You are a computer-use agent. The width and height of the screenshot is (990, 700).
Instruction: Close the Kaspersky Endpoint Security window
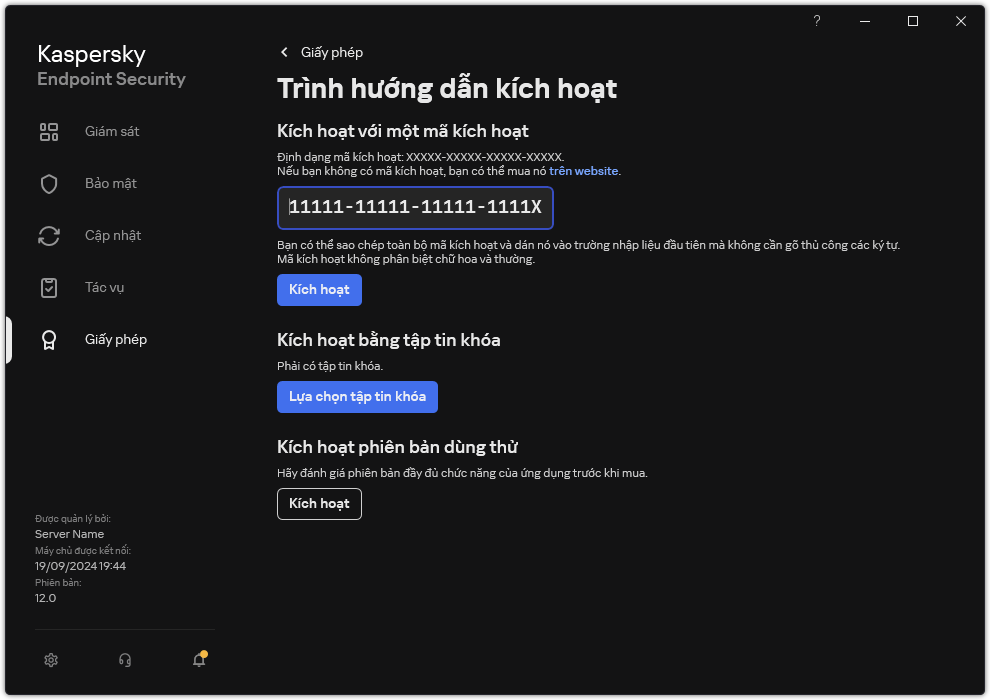click(x=961, y=21)
